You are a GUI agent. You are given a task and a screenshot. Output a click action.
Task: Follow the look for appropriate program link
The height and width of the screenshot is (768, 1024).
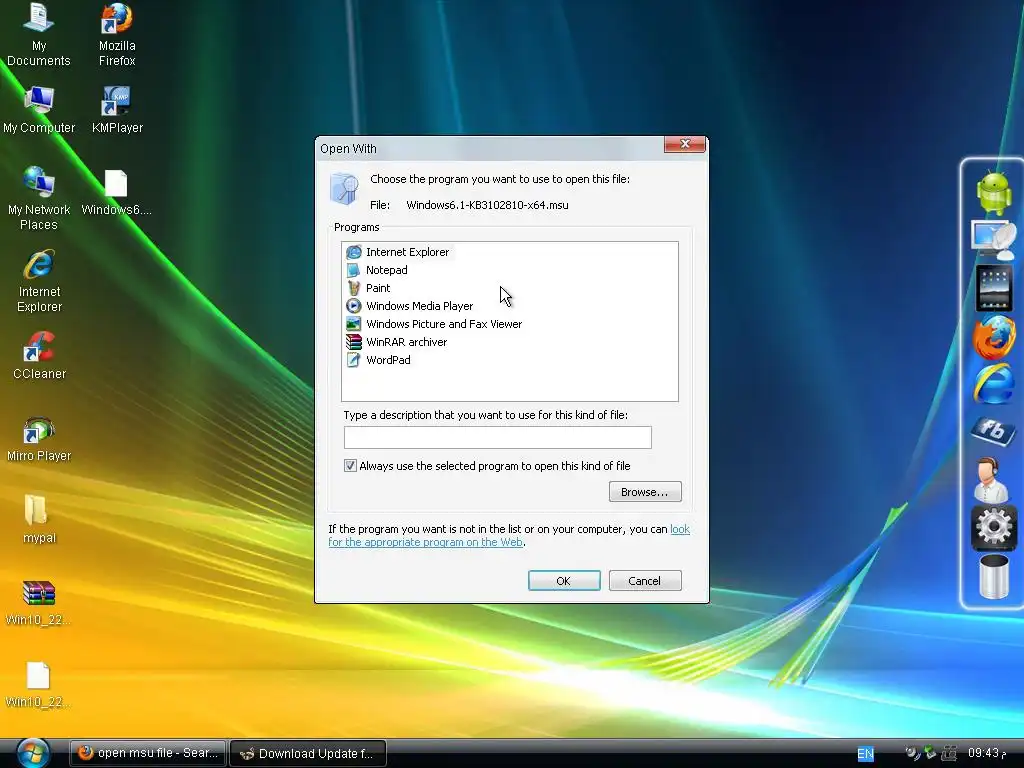(425, 542)
